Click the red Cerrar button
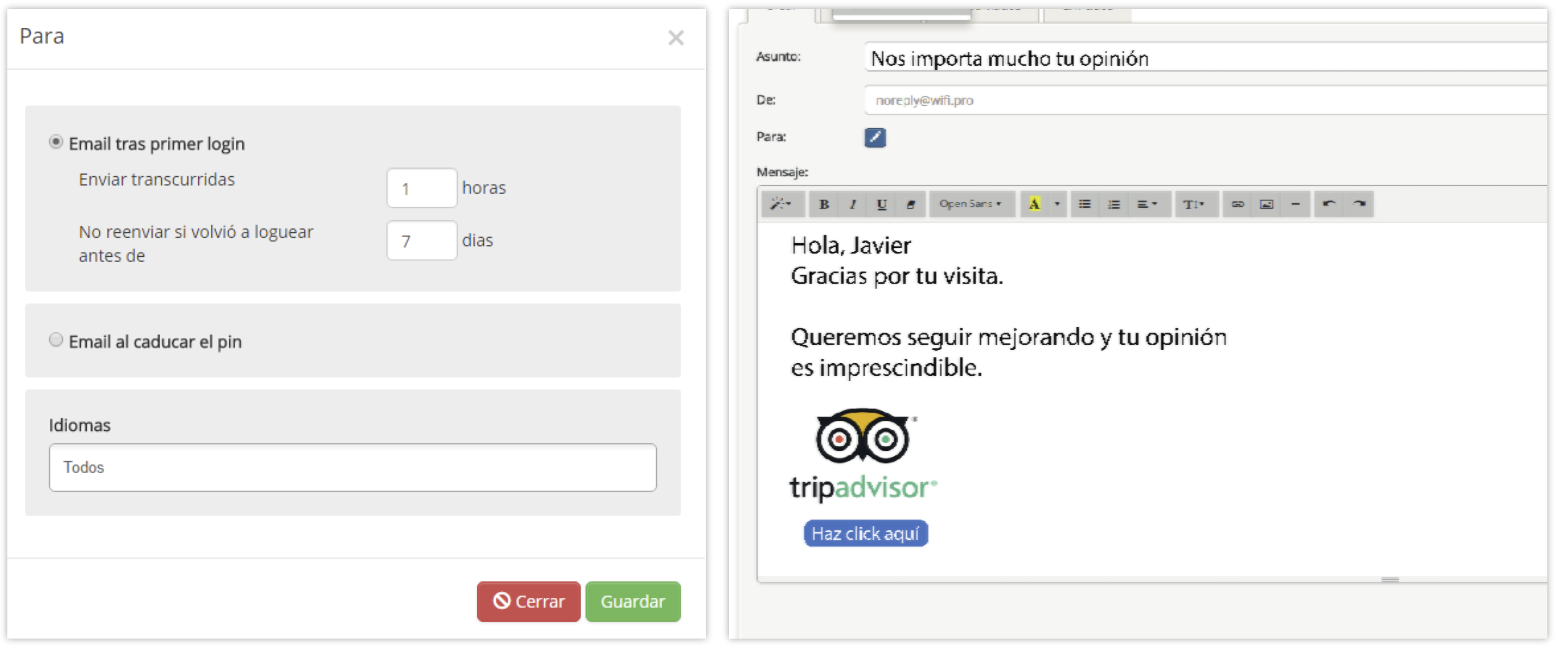This screenshot has width=1556, height=646. [528, 602]
